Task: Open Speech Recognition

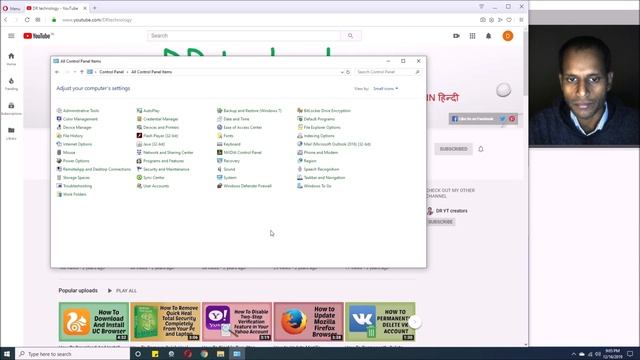Action: pos(318,169)
